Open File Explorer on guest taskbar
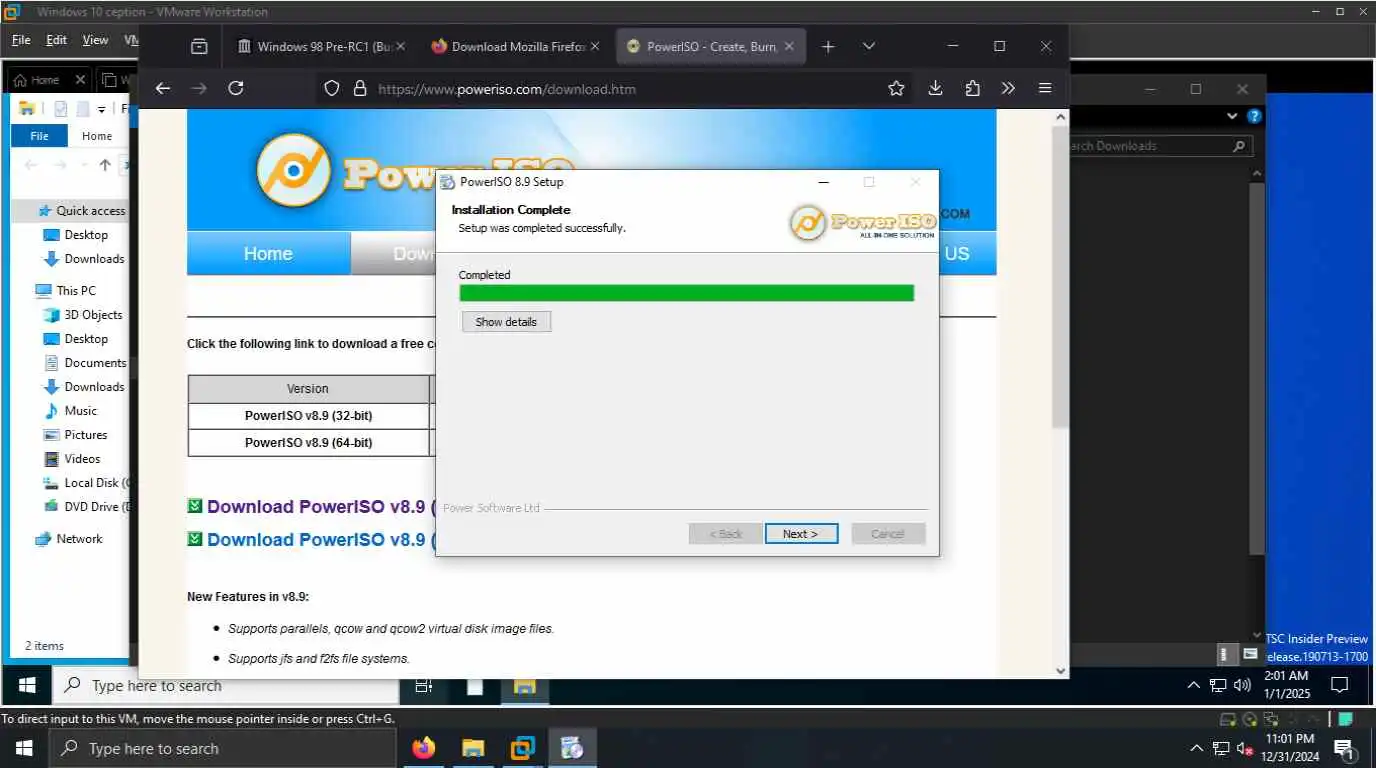 (524, 686)
